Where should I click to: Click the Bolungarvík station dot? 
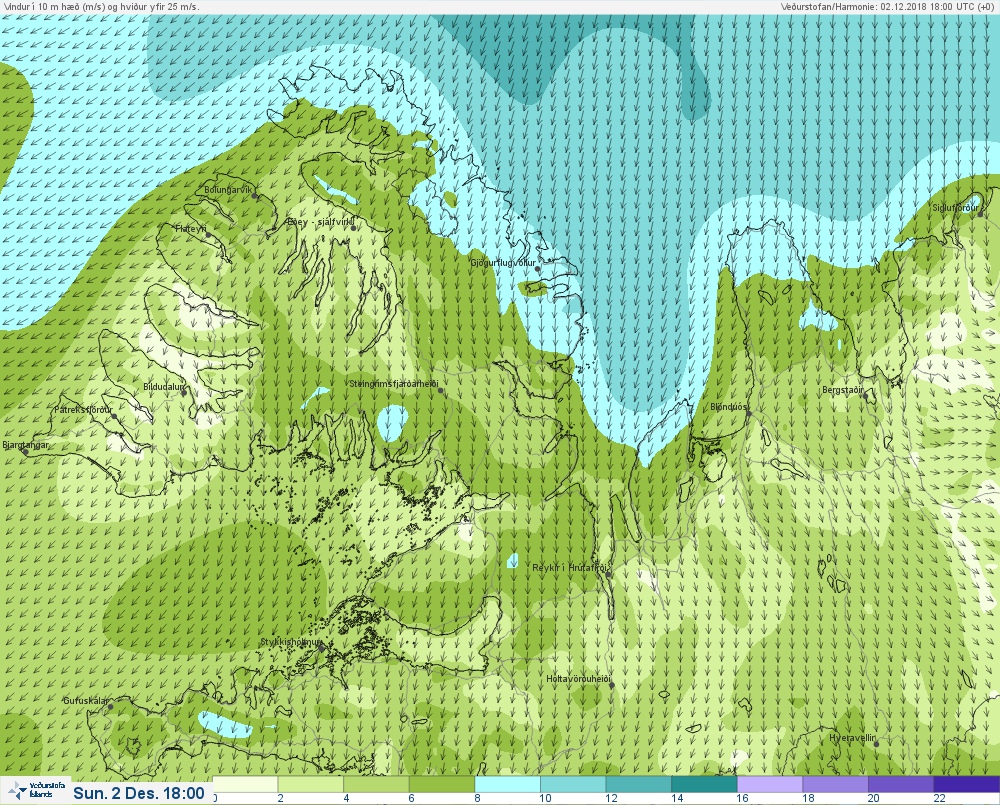click(255, 196)
